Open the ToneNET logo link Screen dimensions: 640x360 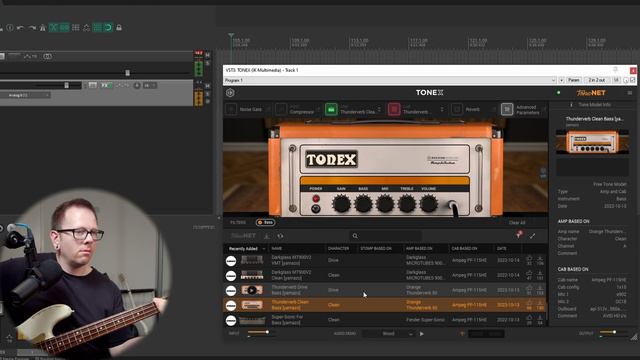click(x=591, y=93)
